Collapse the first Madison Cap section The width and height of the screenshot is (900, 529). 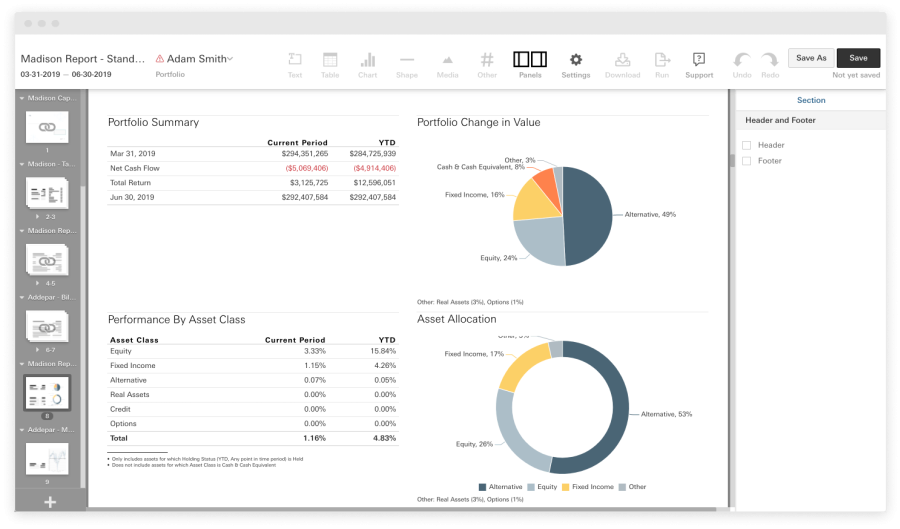coord(22,99)
